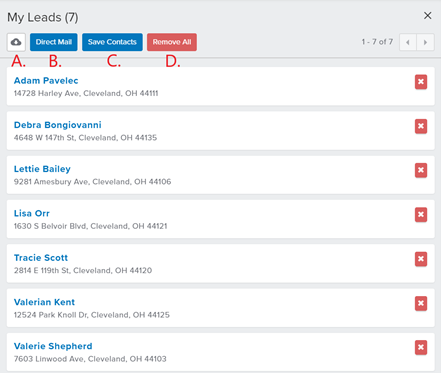Go to next page of leads
The width and height of the screenshot is (441, 373).
point(425,42)
